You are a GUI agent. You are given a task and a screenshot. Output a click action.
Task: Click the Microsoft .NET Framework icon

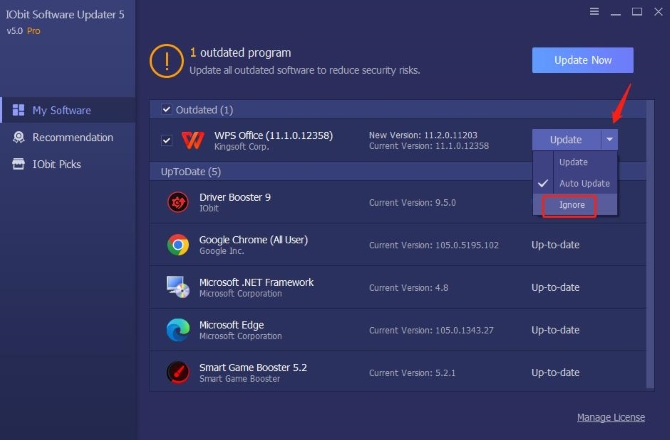pyautogui.click(x=178, y=287)
